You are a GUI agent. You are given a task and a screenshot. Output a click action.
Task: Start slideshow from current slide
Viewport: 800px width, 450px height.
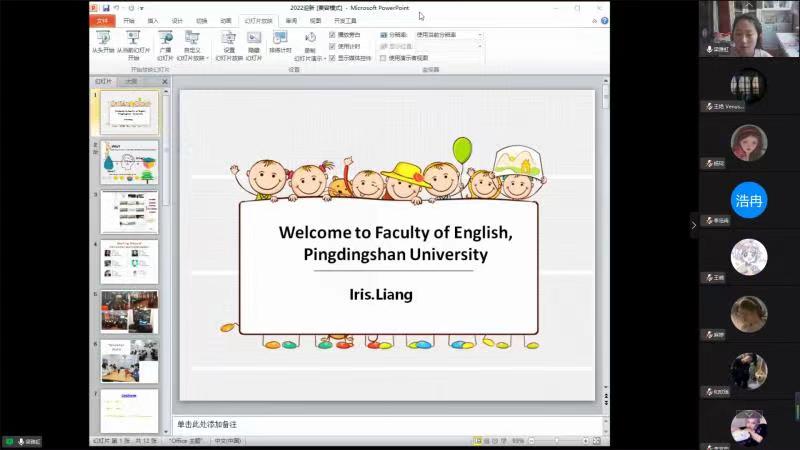click(134, 42)
